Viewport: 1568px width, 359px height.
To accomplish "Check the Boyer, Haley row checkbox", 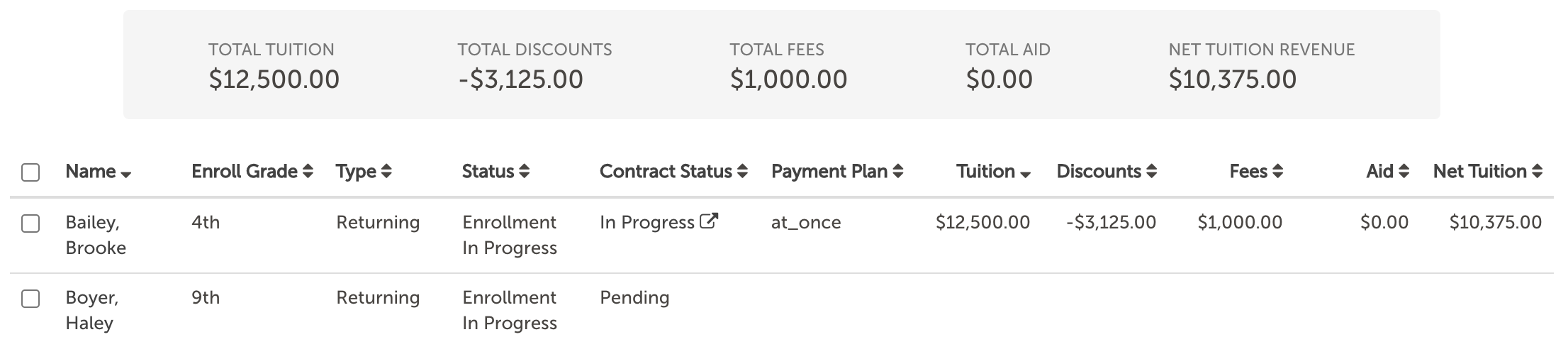I will pyautogui.click(x=30, y=299).
